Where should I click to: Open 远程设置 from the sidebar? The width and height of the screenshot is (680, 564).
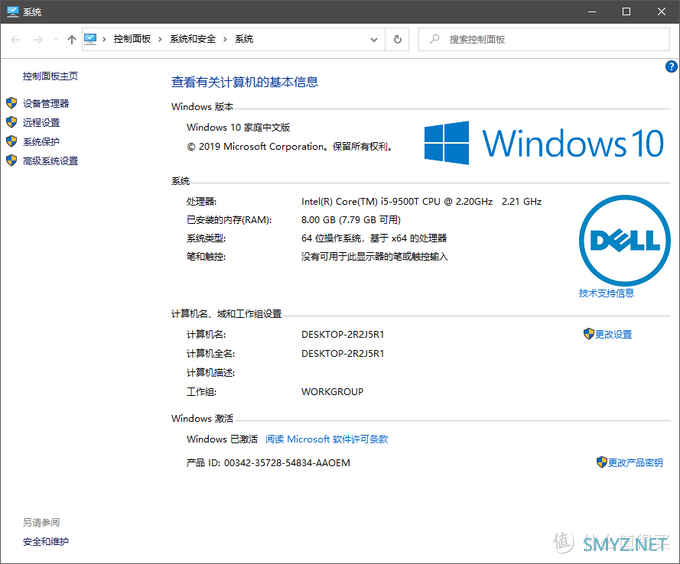click(41, 123)
